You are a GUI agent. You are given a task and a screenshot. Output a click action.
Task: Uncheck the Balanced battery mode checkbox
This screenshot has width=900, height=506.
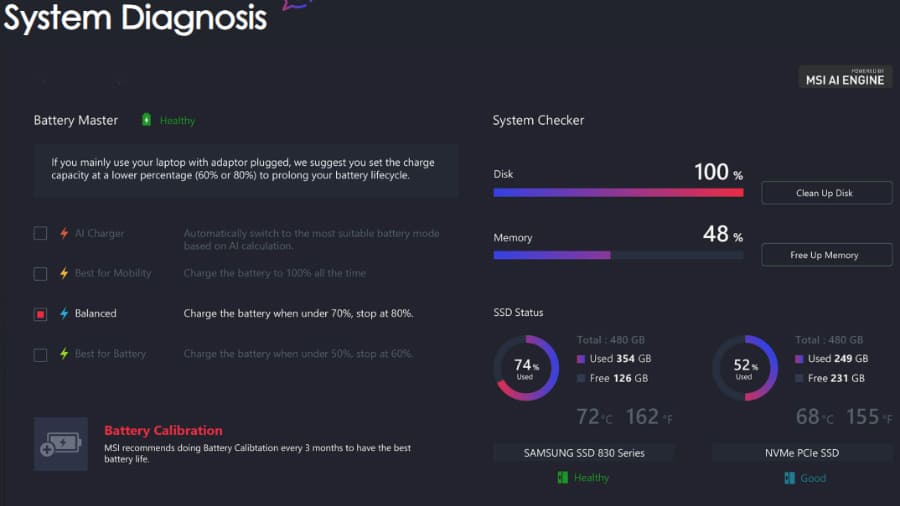pos(40,314)
